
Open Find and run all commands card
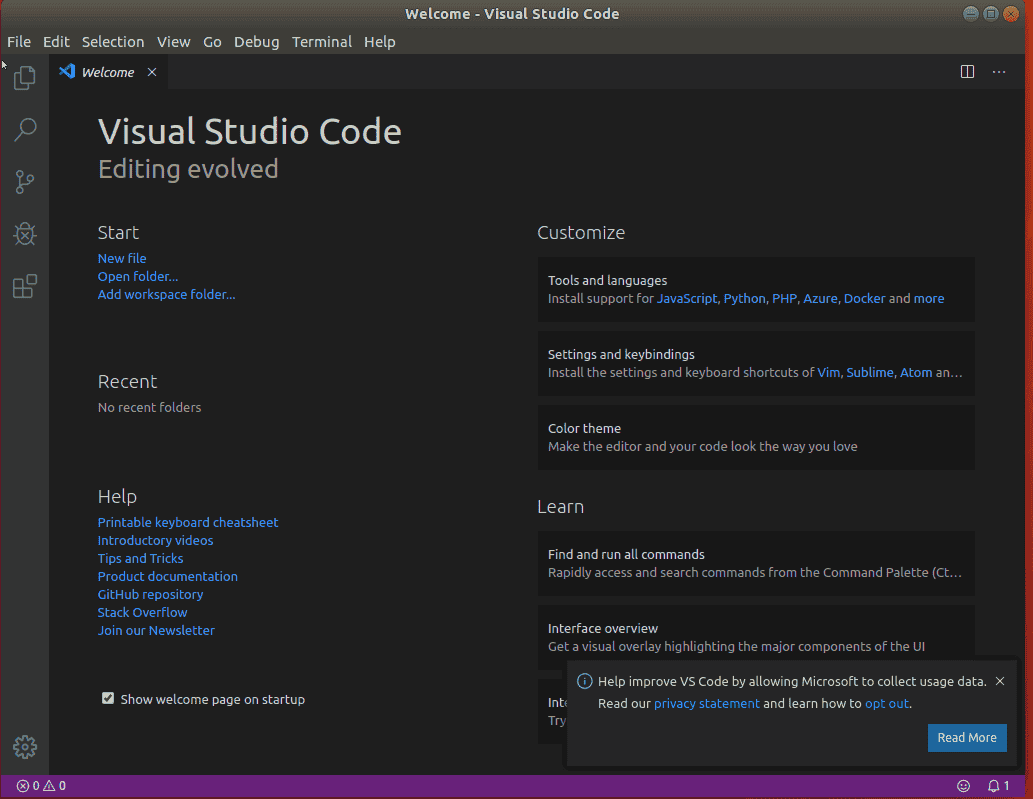[756, 563]
